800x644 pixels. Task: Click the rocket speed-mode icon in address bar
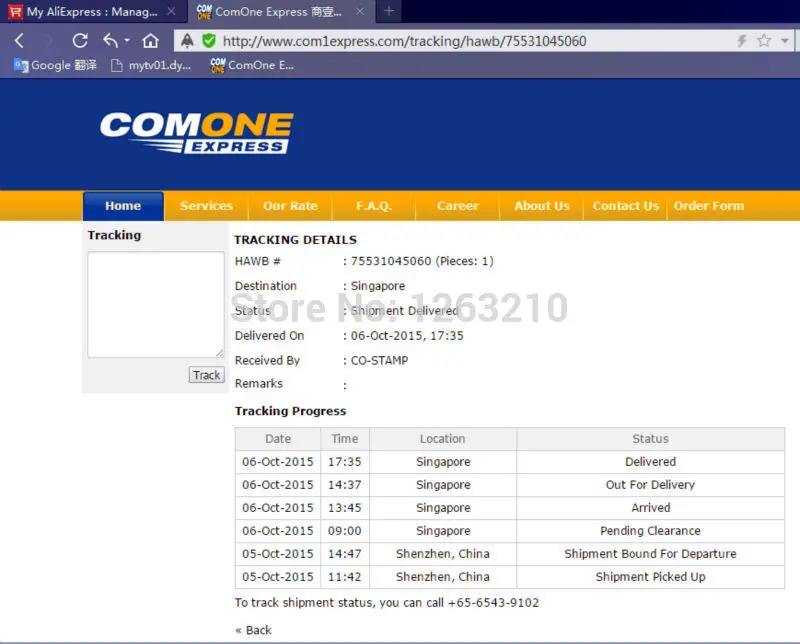click(187, 41)
